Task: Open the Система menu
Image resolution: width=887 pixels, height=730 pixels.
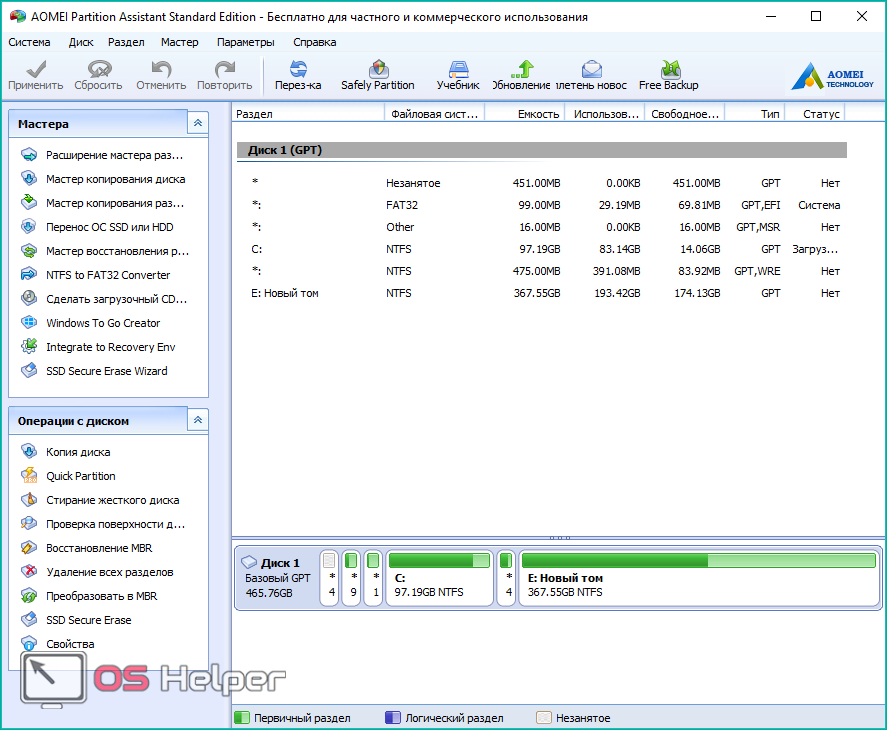Action: 29,42
